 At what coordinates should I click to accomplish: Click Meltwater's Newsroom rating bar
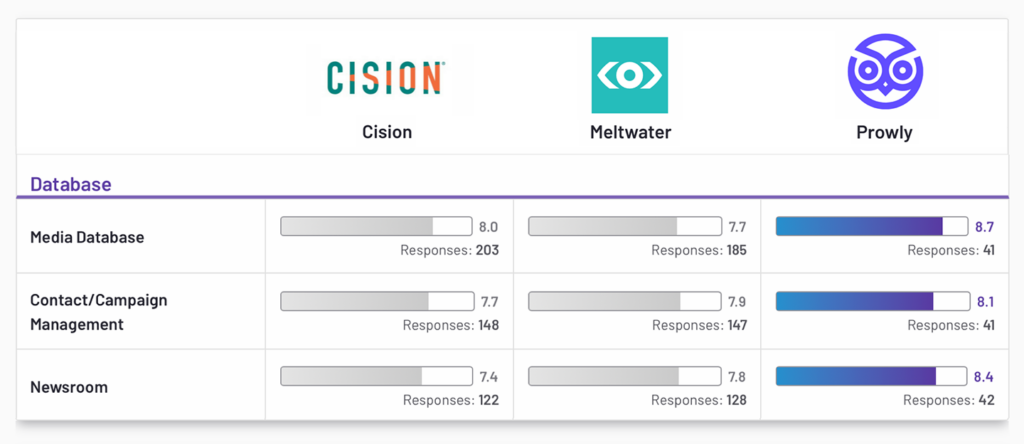coord(624,376)
